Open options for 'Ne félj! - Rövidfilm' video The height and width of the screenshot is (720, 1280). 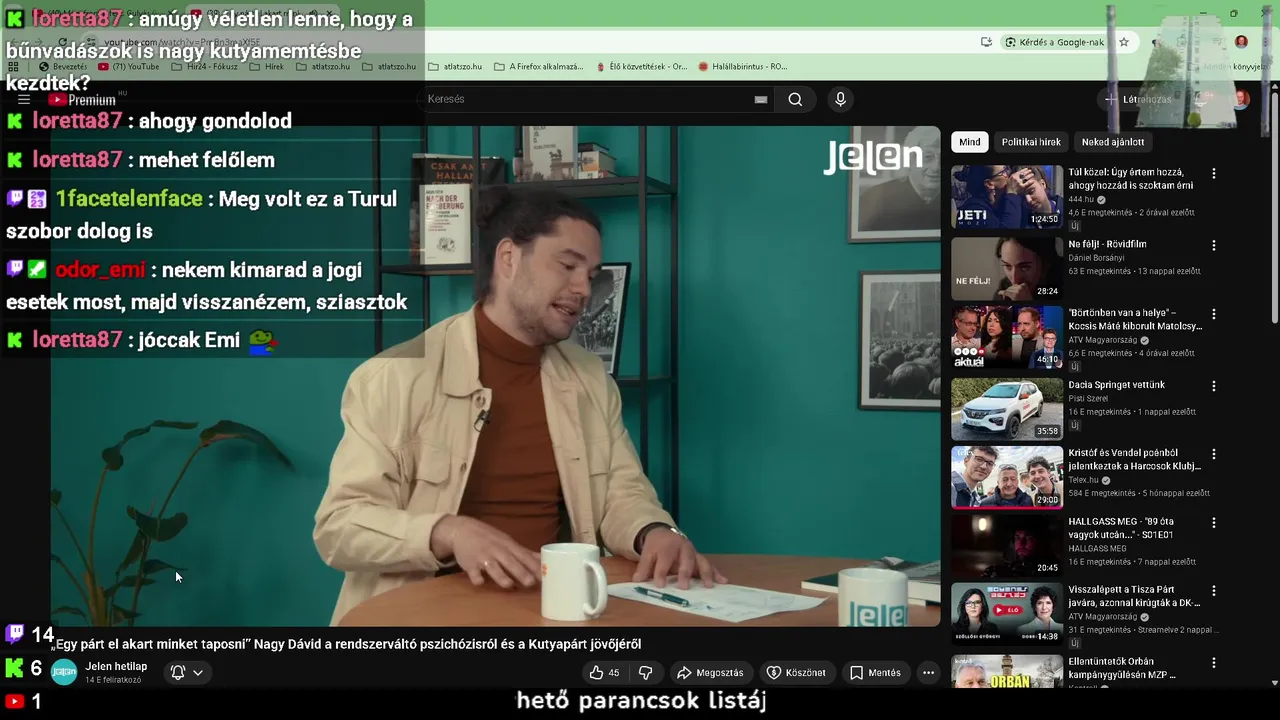[x=1214, y=245]
